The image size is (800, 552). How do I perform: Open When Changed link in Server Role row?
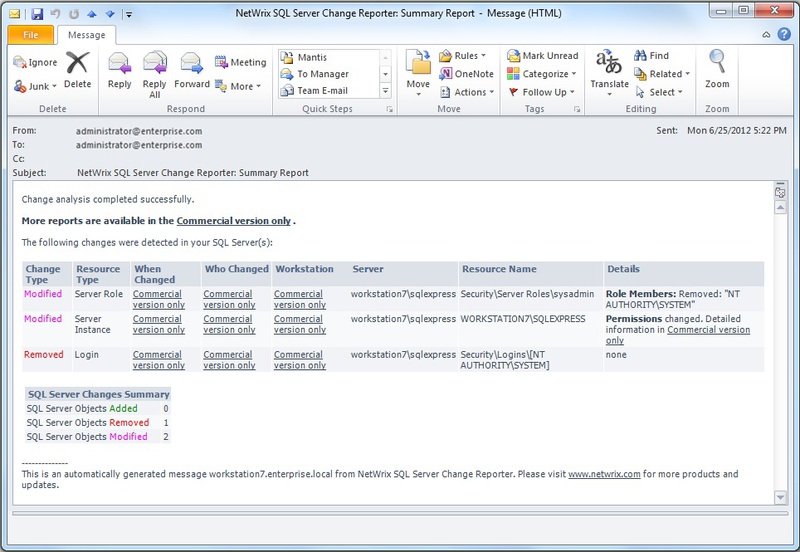(158, 299)
